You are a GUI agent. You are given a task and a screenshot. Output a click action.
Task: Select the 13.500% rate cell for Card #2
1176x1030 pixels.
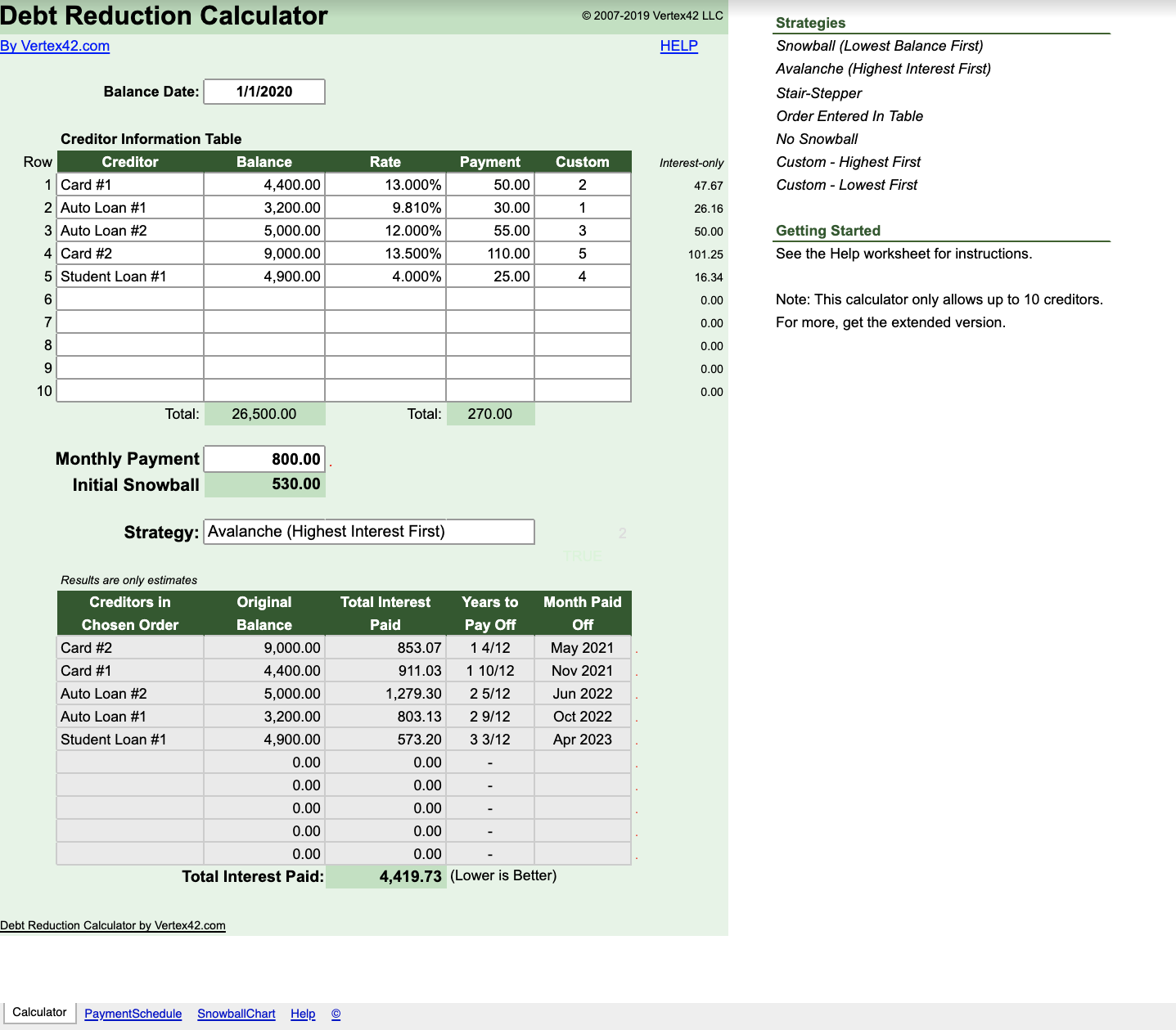385,254
